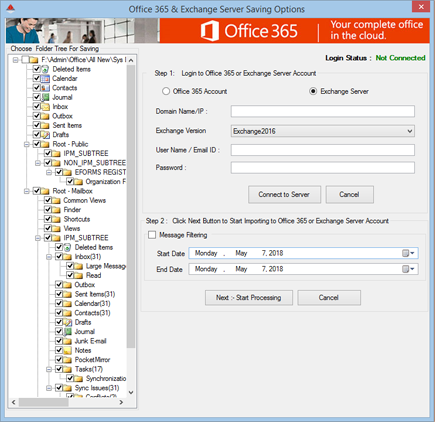Collapse the NON_IPM_SUBTREE node
Screen dimensions: 435x422
[x=38, y=163]
